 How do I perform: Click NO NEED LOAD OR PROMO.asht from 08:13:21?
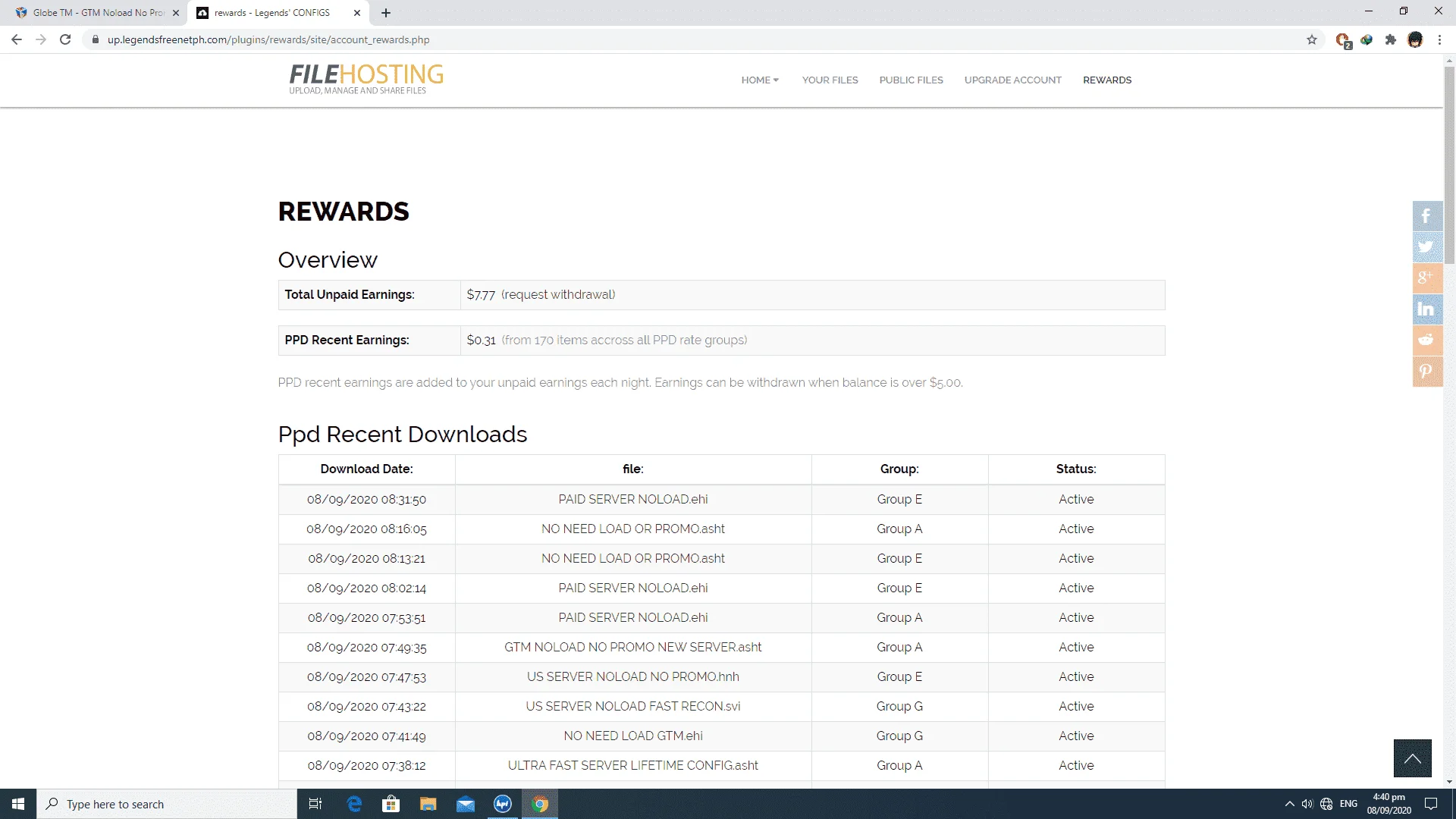point(633,558)
